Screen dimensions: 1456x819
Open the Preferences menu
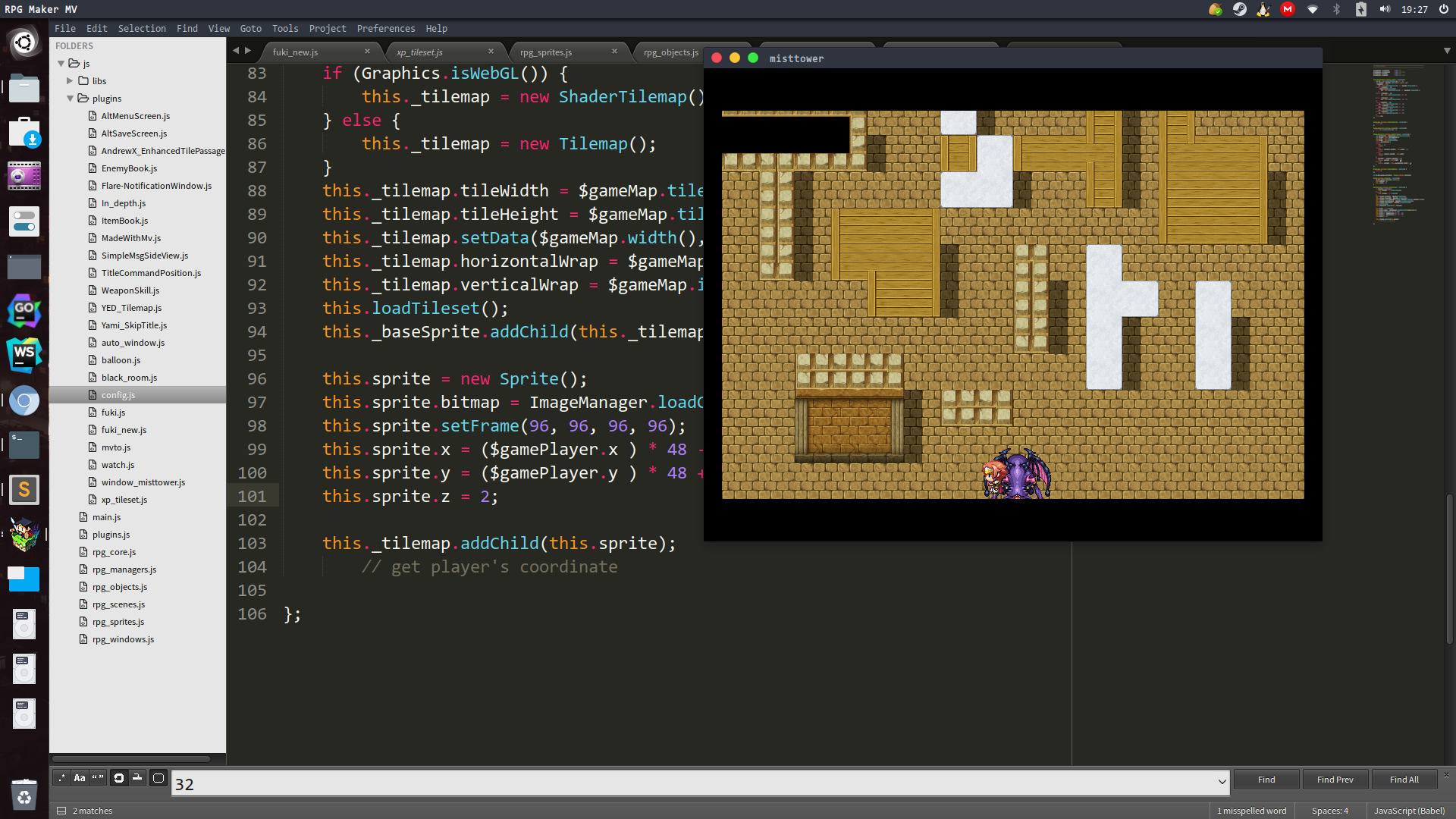click(386, 28)
